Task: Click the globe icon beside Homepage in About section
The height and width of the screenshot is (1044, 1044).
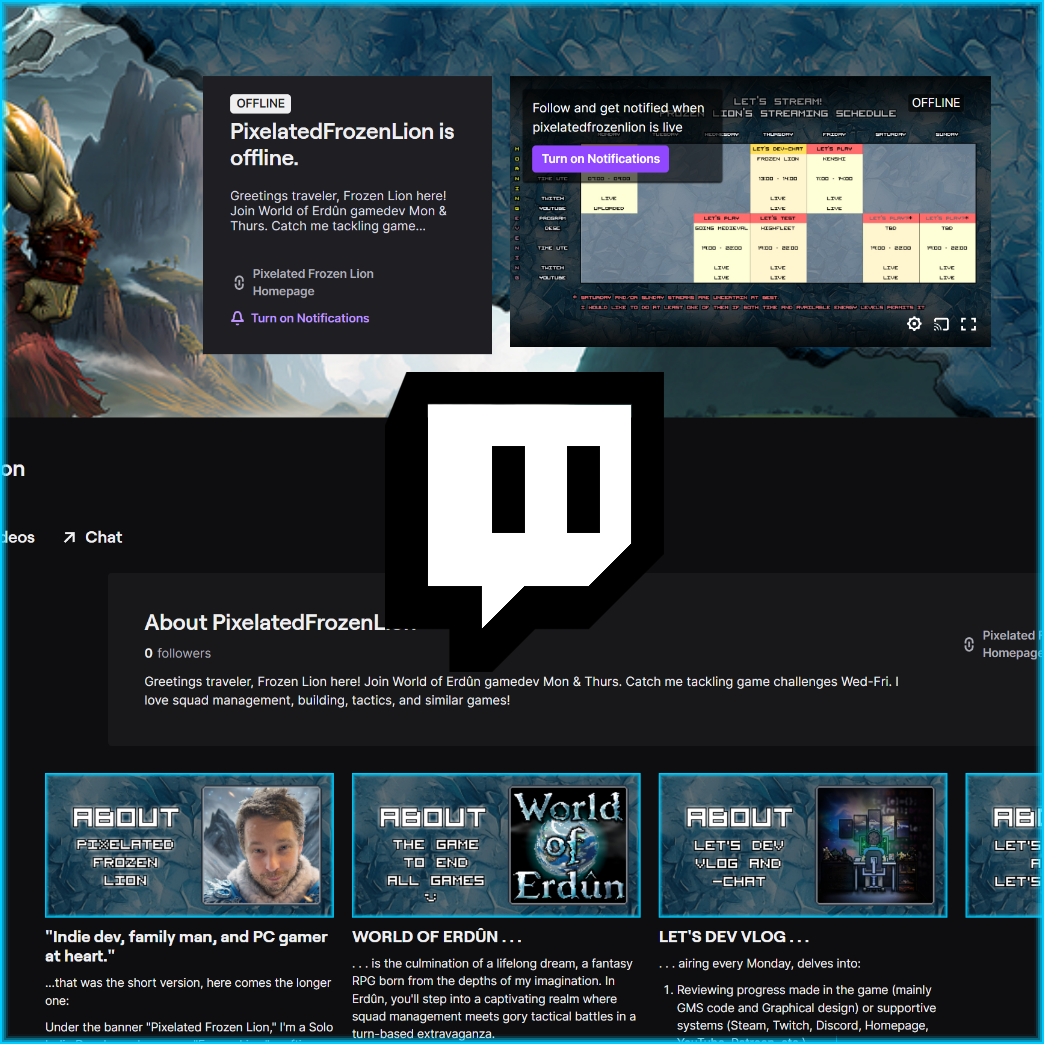Action: click(x=968, y=644)
